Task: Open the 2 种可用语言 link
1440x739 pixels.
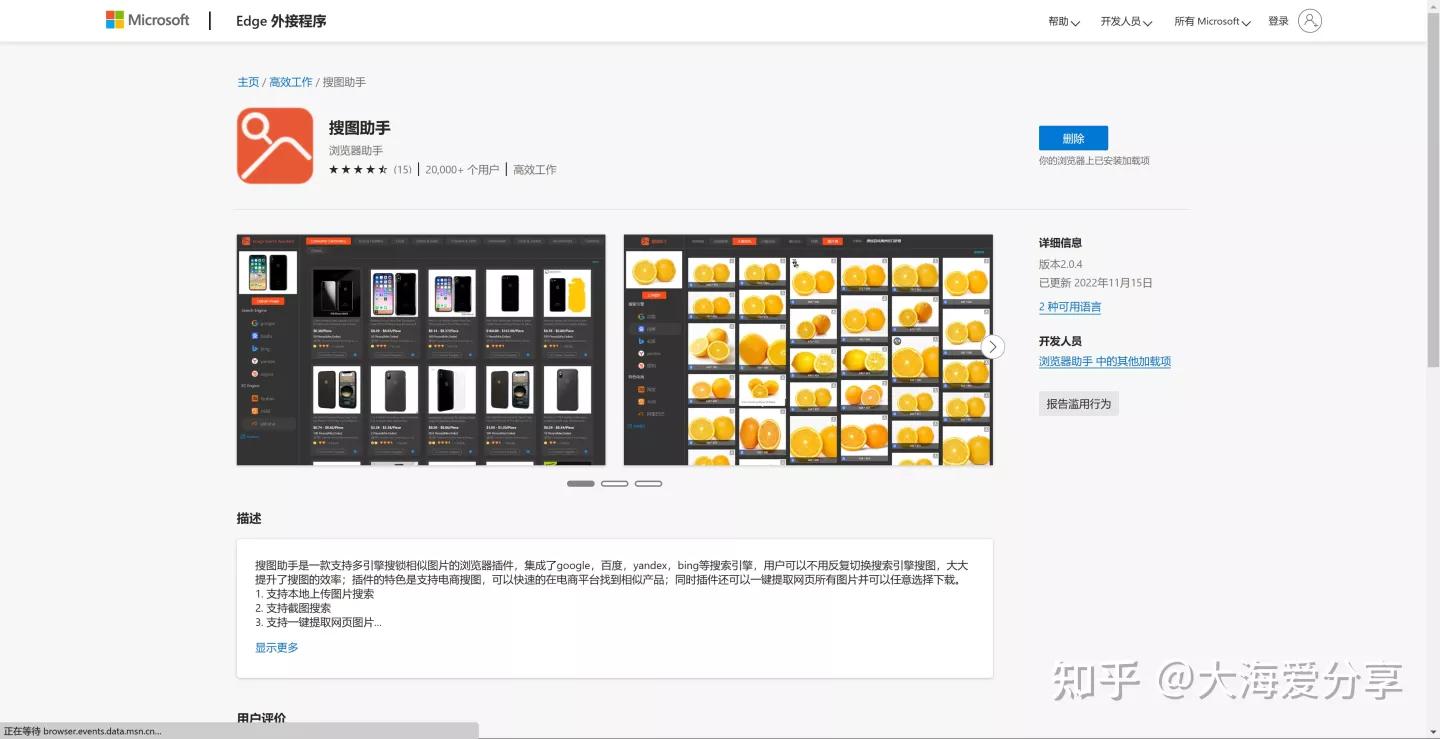Action: (x=1070, y=307)
